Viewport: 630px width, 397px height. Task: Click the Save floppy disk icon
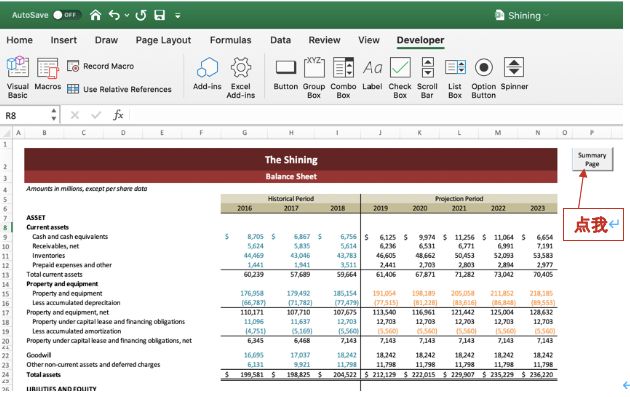click(x=160, y=15)
